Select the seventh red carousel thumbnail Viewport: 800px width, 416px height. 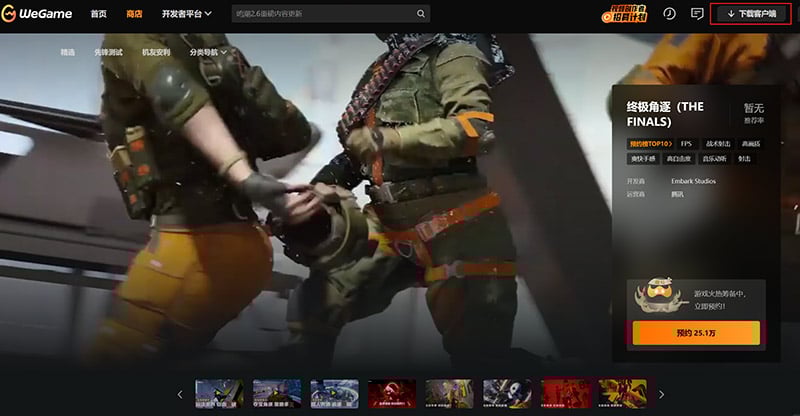click(565, 394)
